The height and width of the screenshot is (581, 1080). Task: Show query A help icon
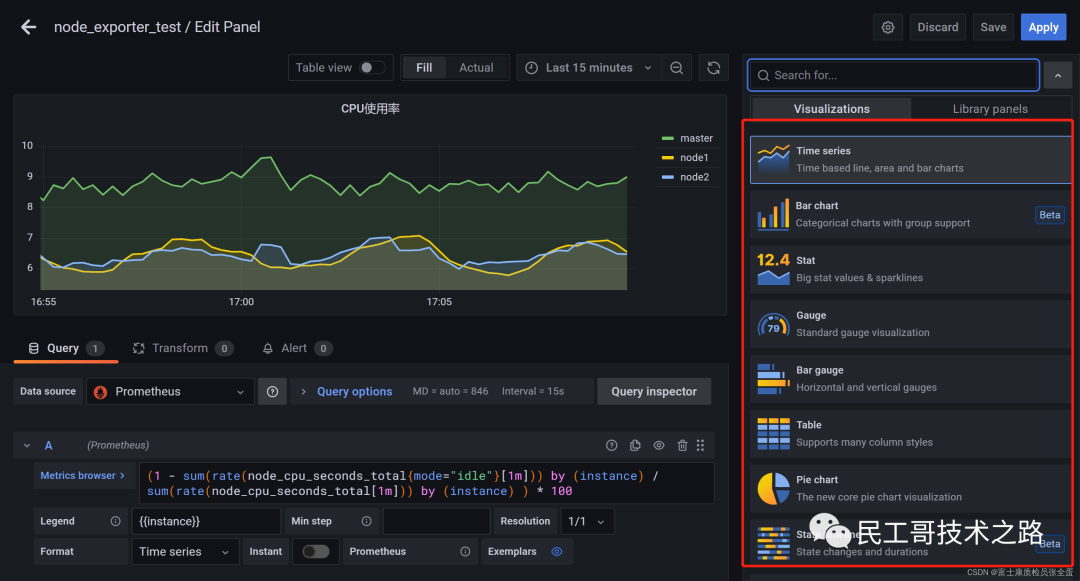click(x=612, y=445)
